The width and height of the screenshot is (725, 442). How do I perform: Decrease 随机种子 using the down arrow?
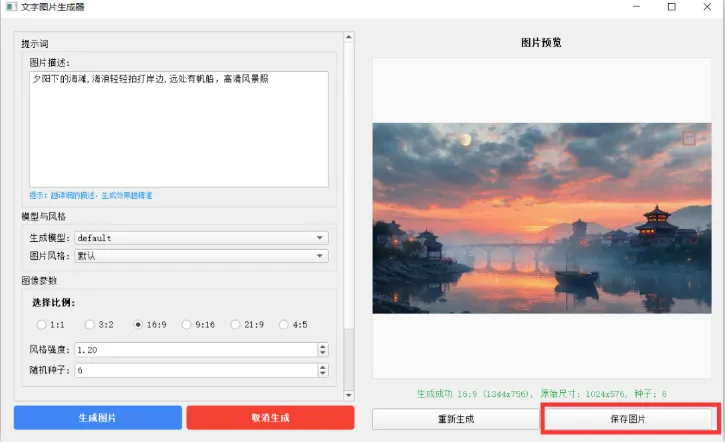click(322, 374)
